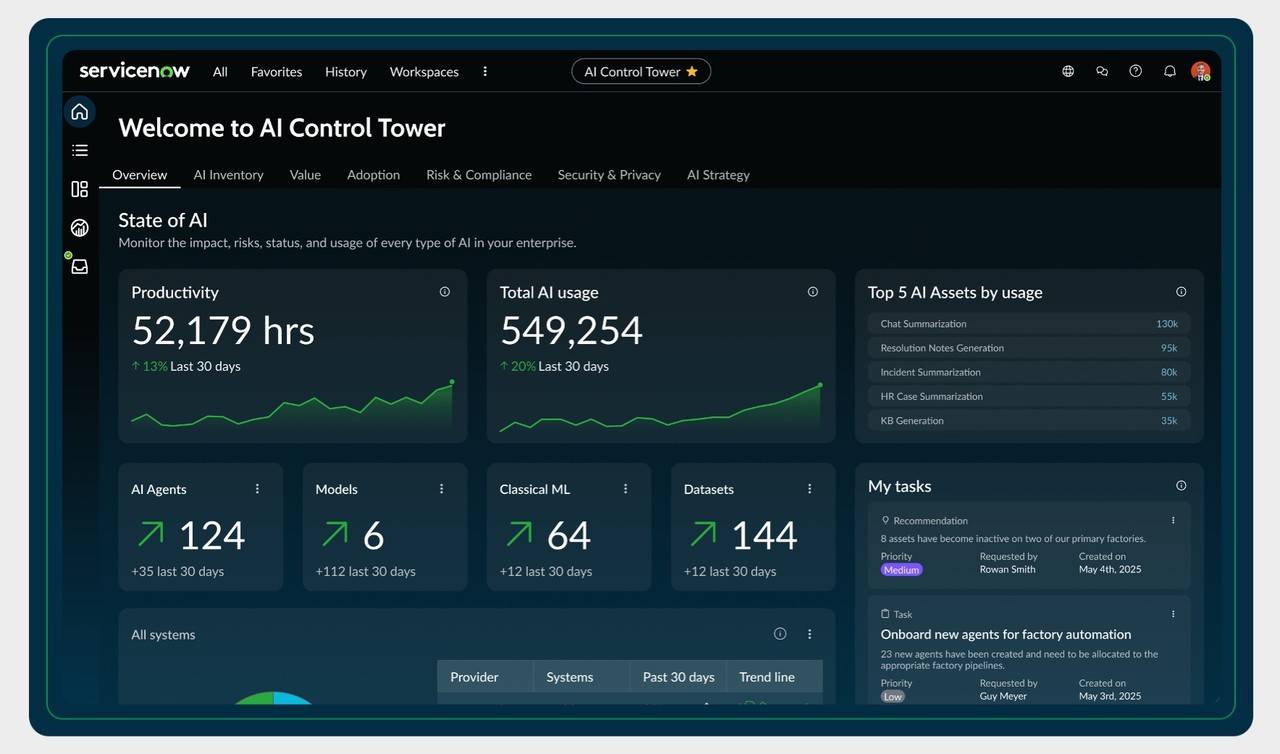Open the list view sidebar icon
This screenshot has height=754, width=1280.
(x=80, y=151)
